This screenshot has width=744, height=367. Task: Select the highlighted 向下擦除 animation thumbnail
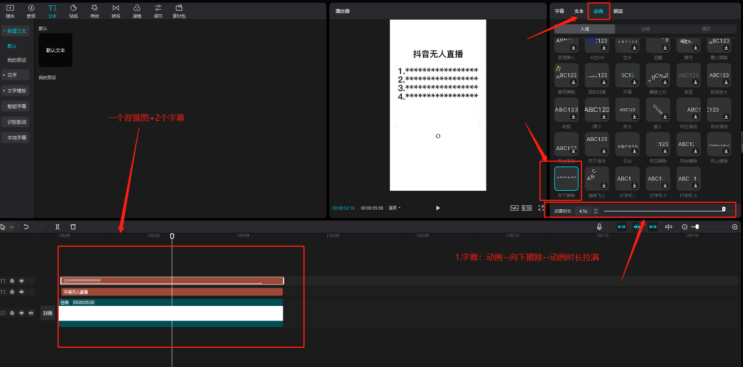click(566, 179)
